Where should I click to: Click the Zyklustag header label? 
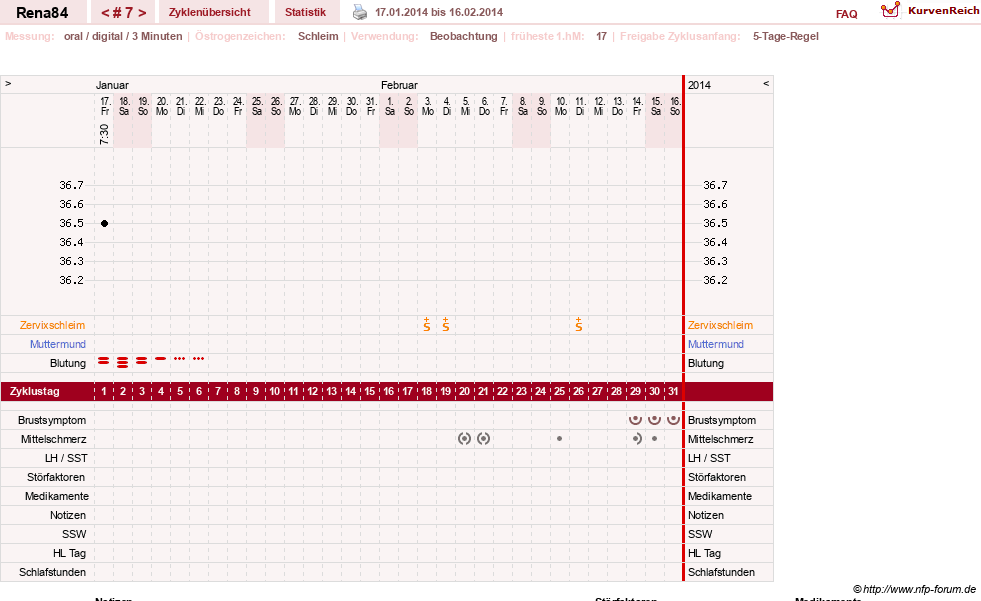point(35,391)
